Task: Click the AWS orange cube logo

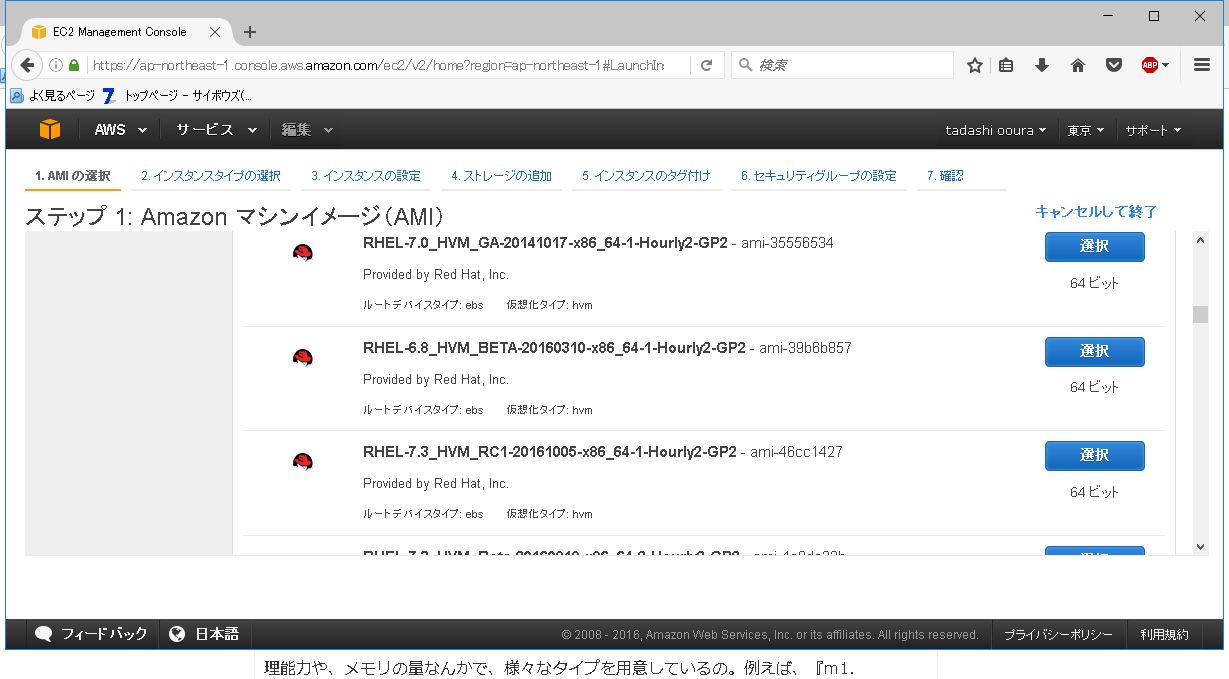Action: (50, 129)
